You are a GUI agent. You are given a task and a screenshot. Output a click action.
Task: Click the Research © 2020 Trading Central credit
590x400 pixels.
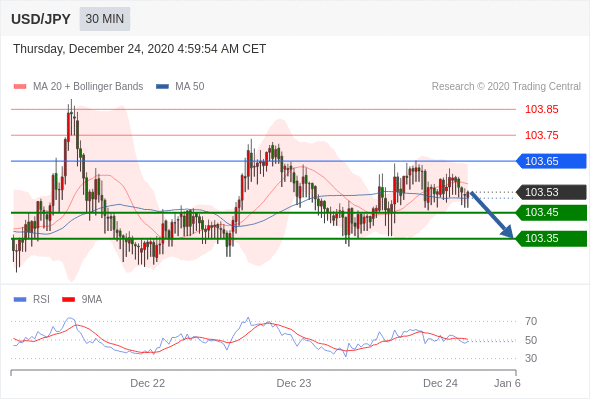coord(506,87)
